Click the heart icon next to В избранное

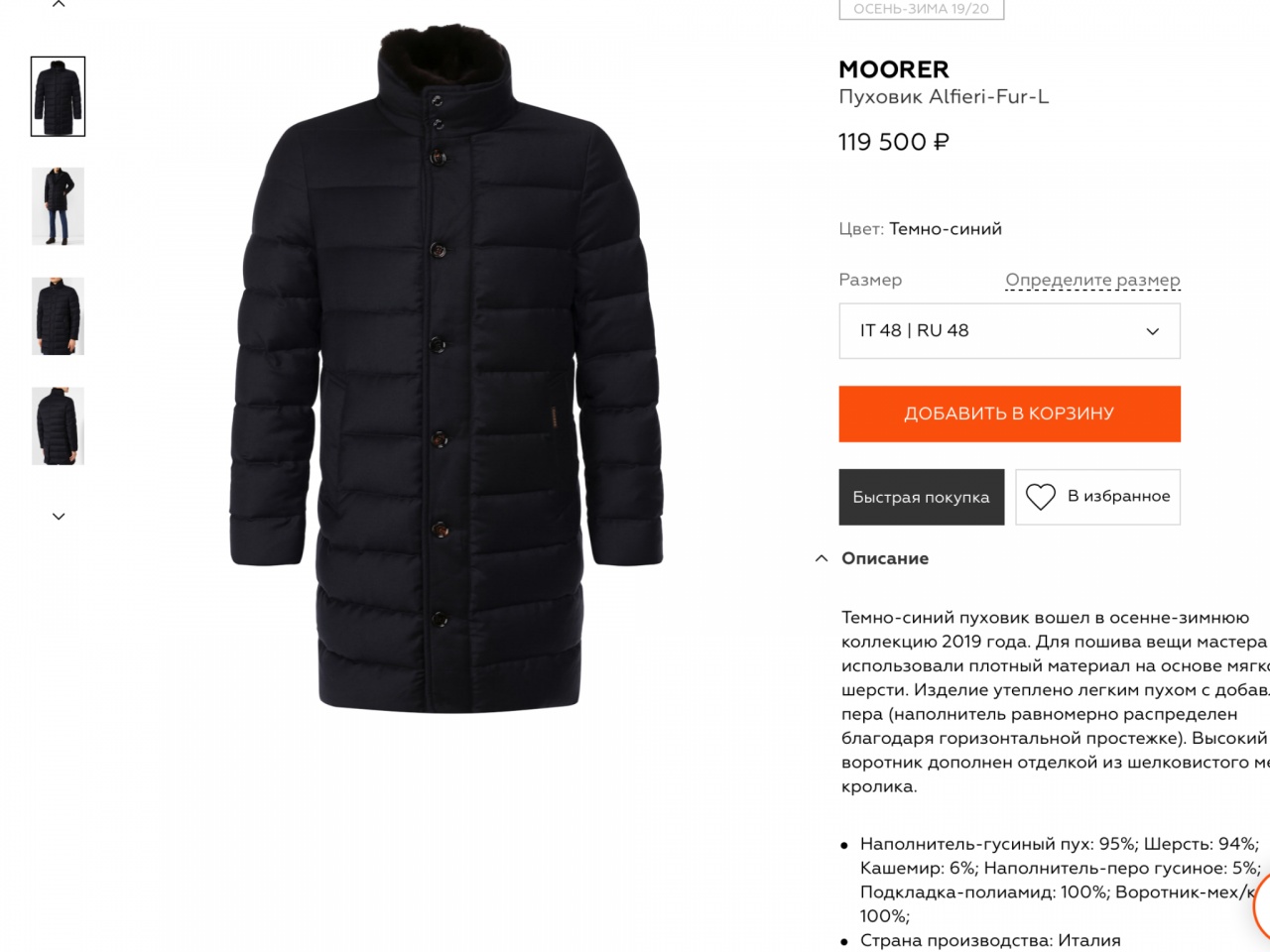tap(1040, 497)
